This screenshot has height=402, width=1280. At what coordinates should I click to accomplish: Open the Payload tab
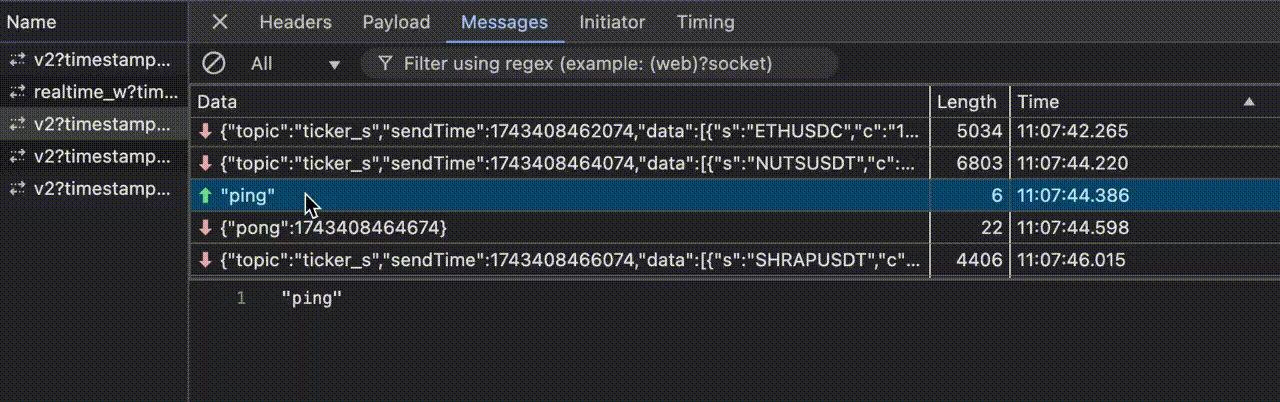396,22
